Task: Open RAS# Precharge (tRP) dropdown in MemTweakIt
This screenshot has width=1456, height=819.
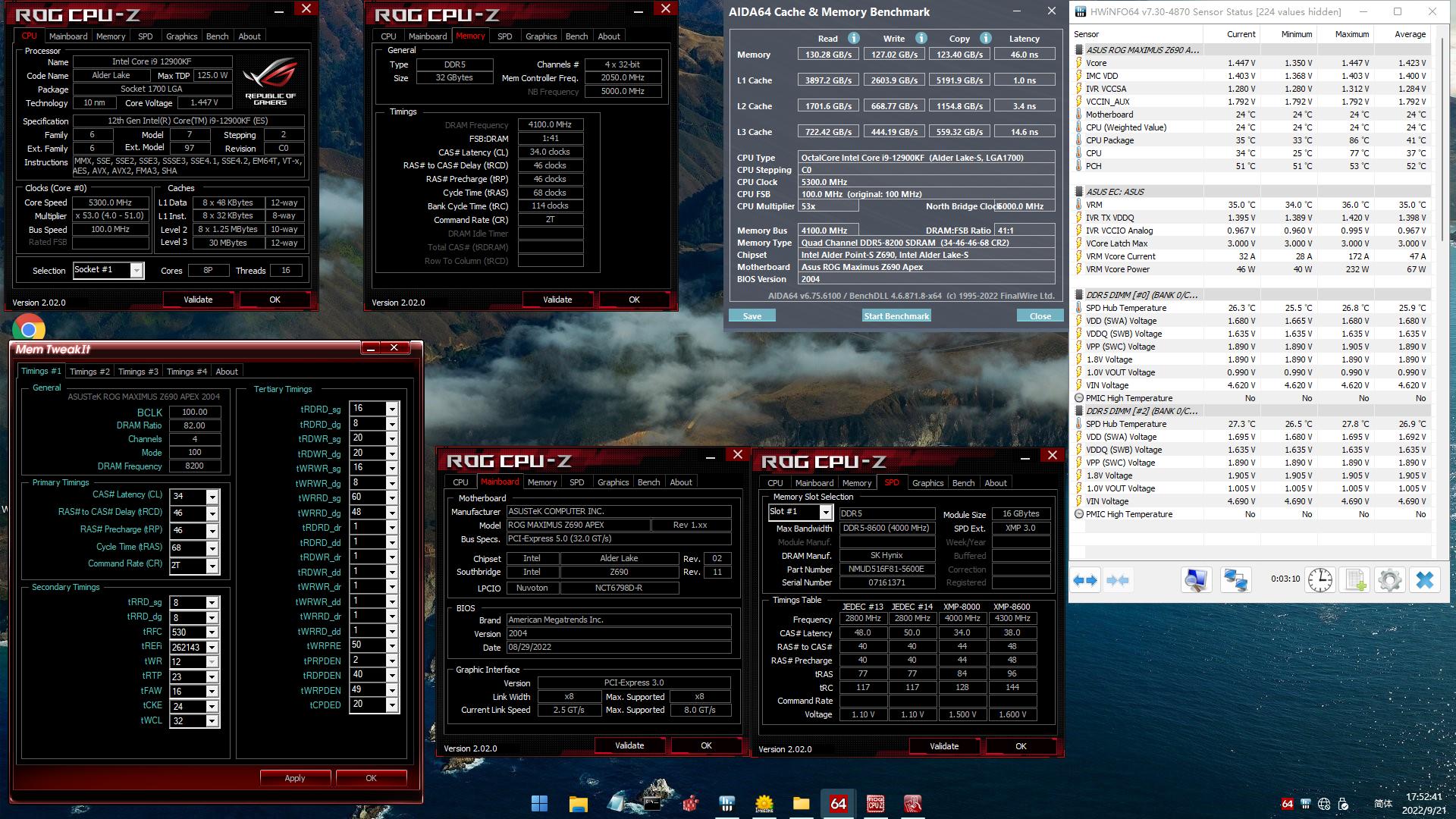Action: tap(212, 531)
